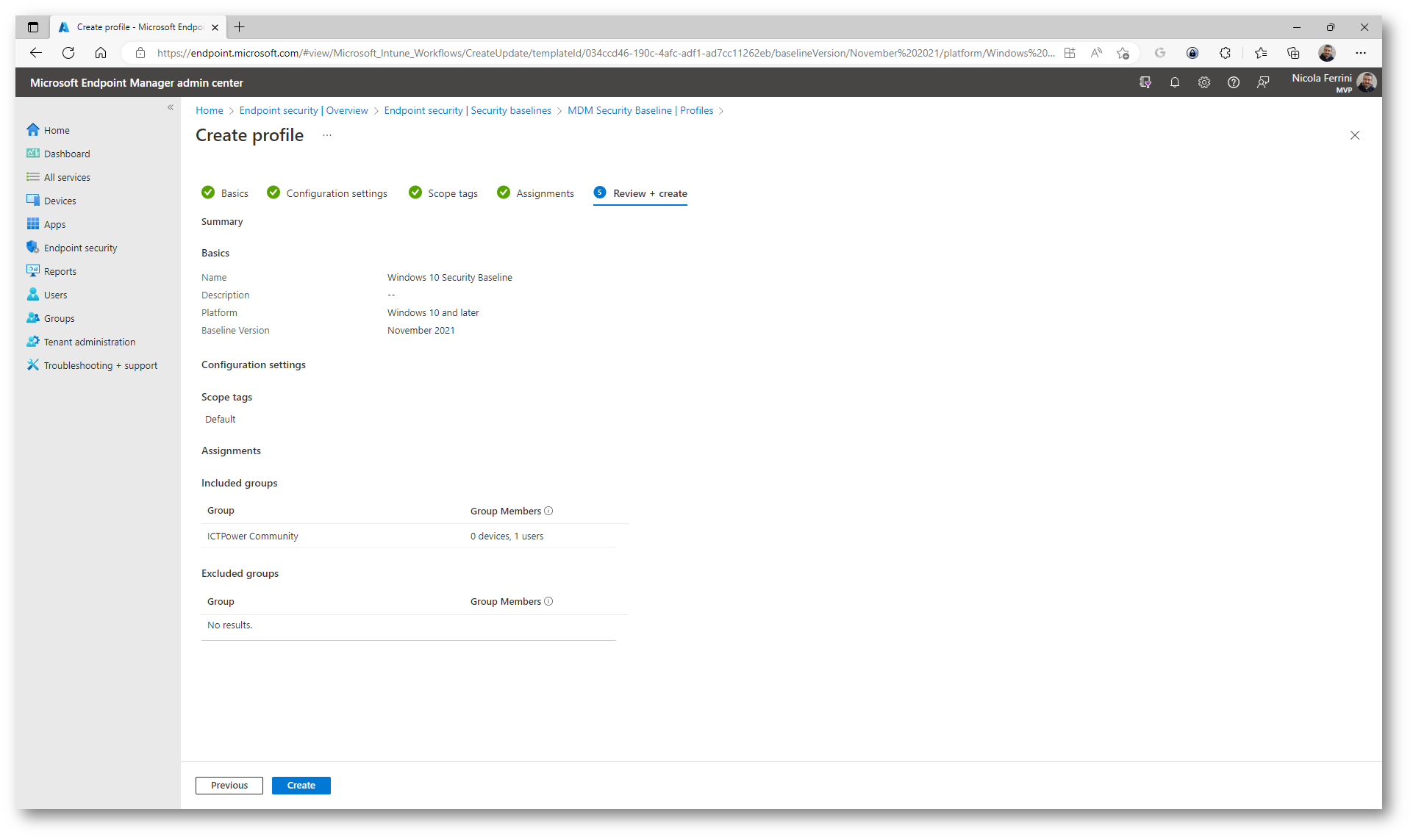Open directory and subscription filter icon
This screenshot has width=1413, height=840.
point(1145,82)
